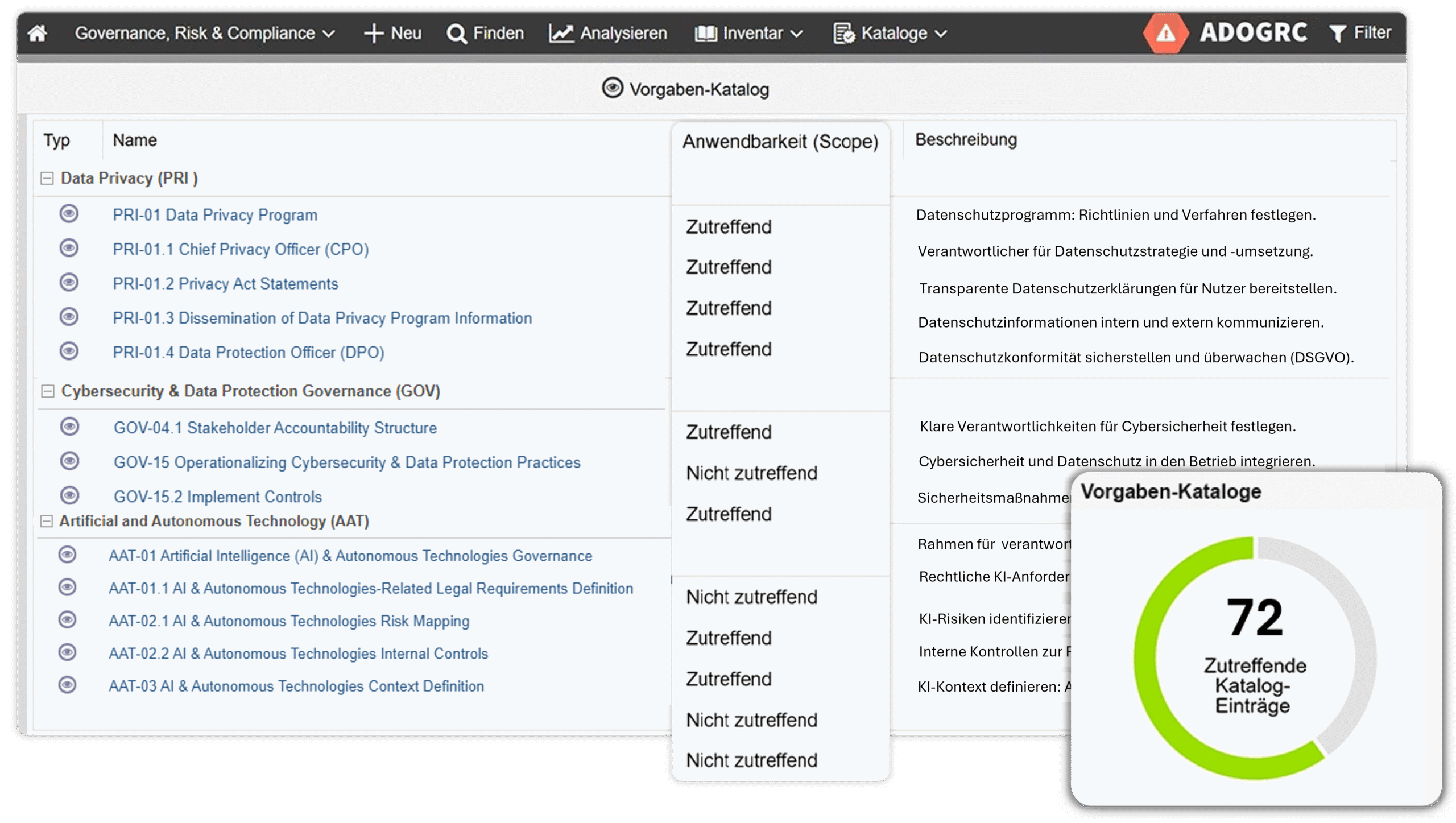This screenshot has width=1456, height=823.
Task: Open PRI-01.1 Chief Privacy Officer link
Action: [241, 249]
